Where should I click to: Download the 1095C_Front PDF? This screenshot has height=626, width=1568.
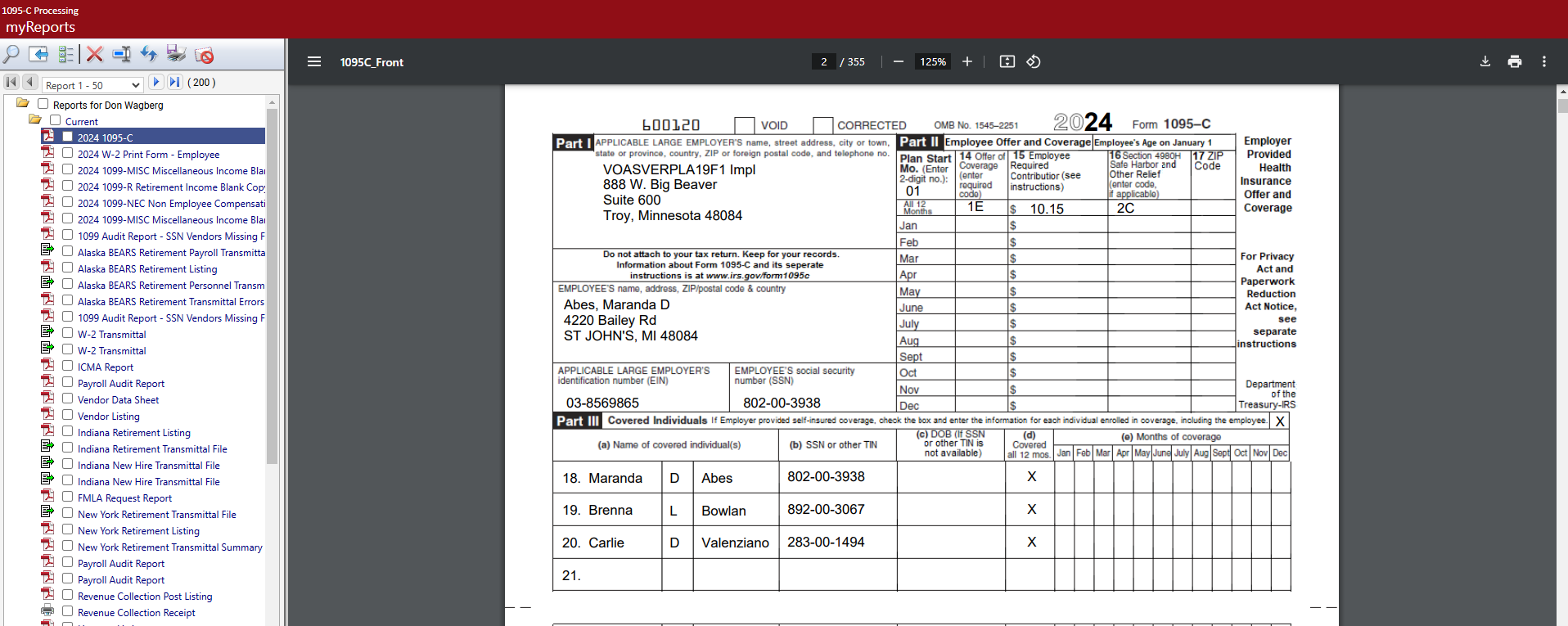point(1485,61)
